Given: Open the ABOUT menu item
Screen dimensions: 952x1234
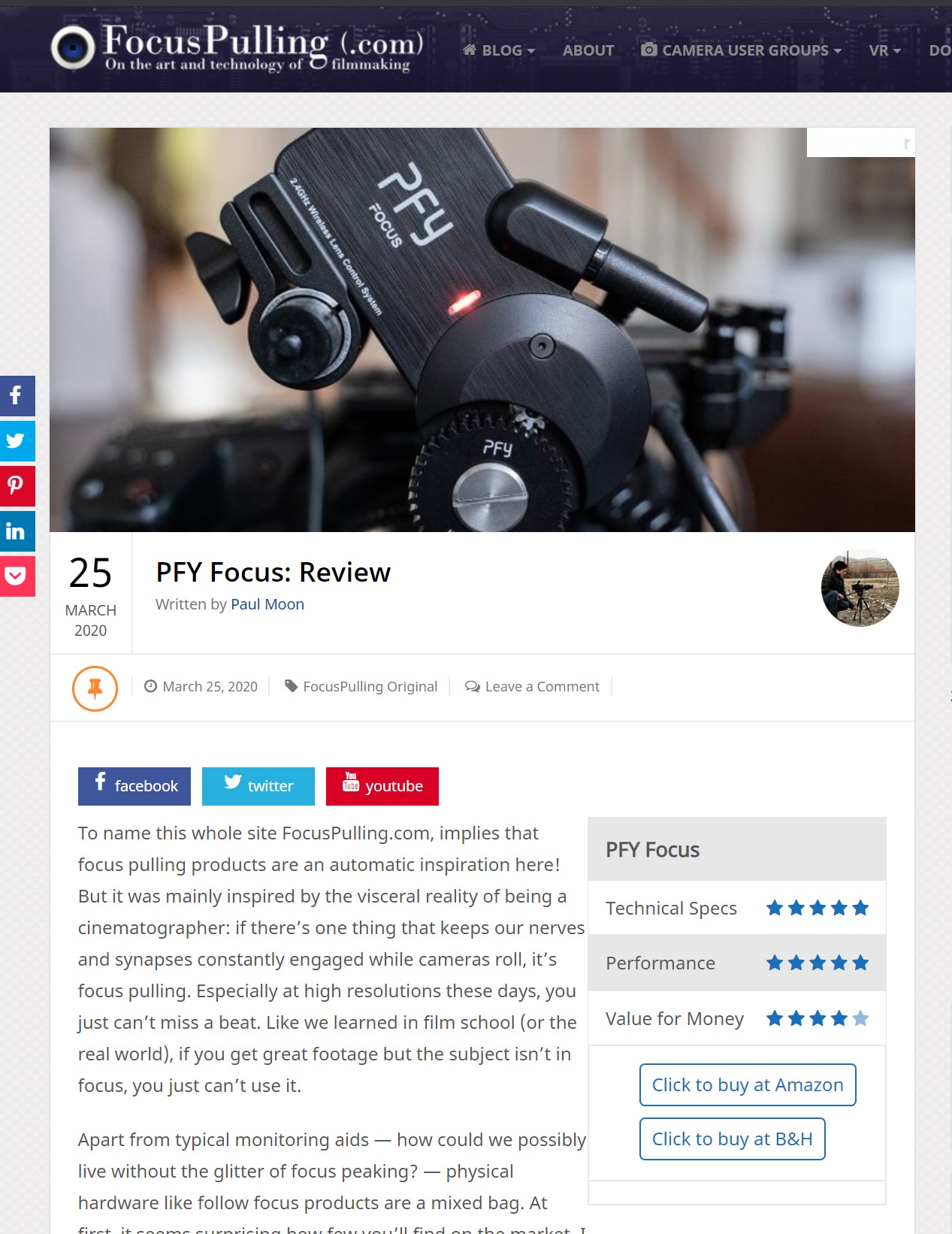Looking at the screenshot, I should (588, 50).
